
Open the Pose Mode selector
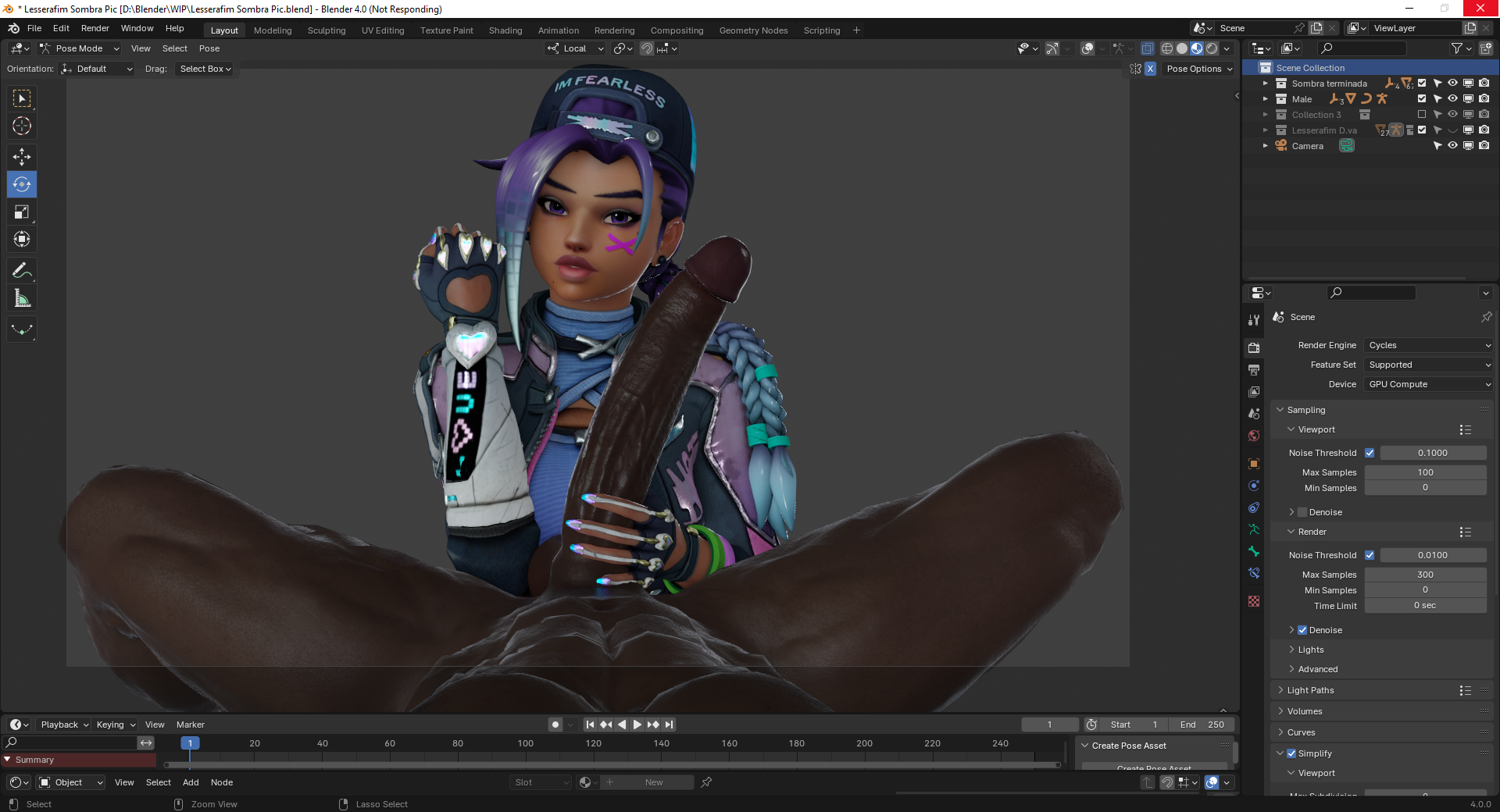point(80,48)
